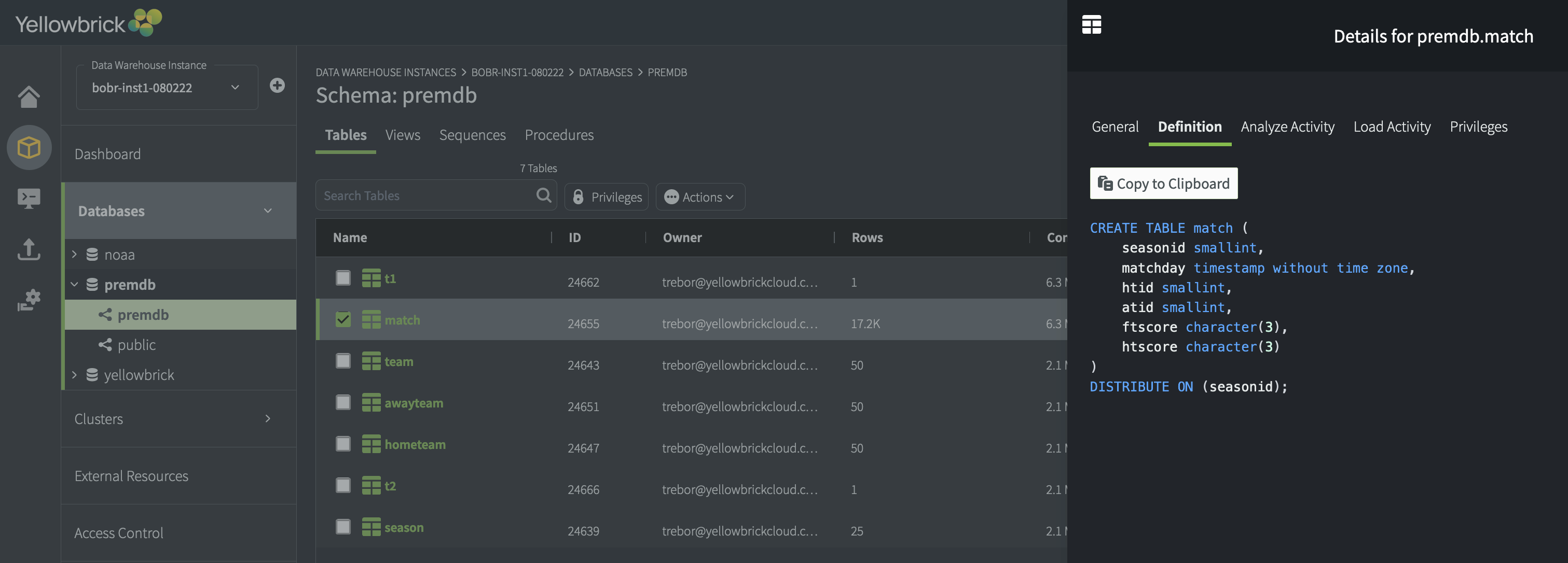
Task: Expand the noaa database node
Action: tap(74, 254)
